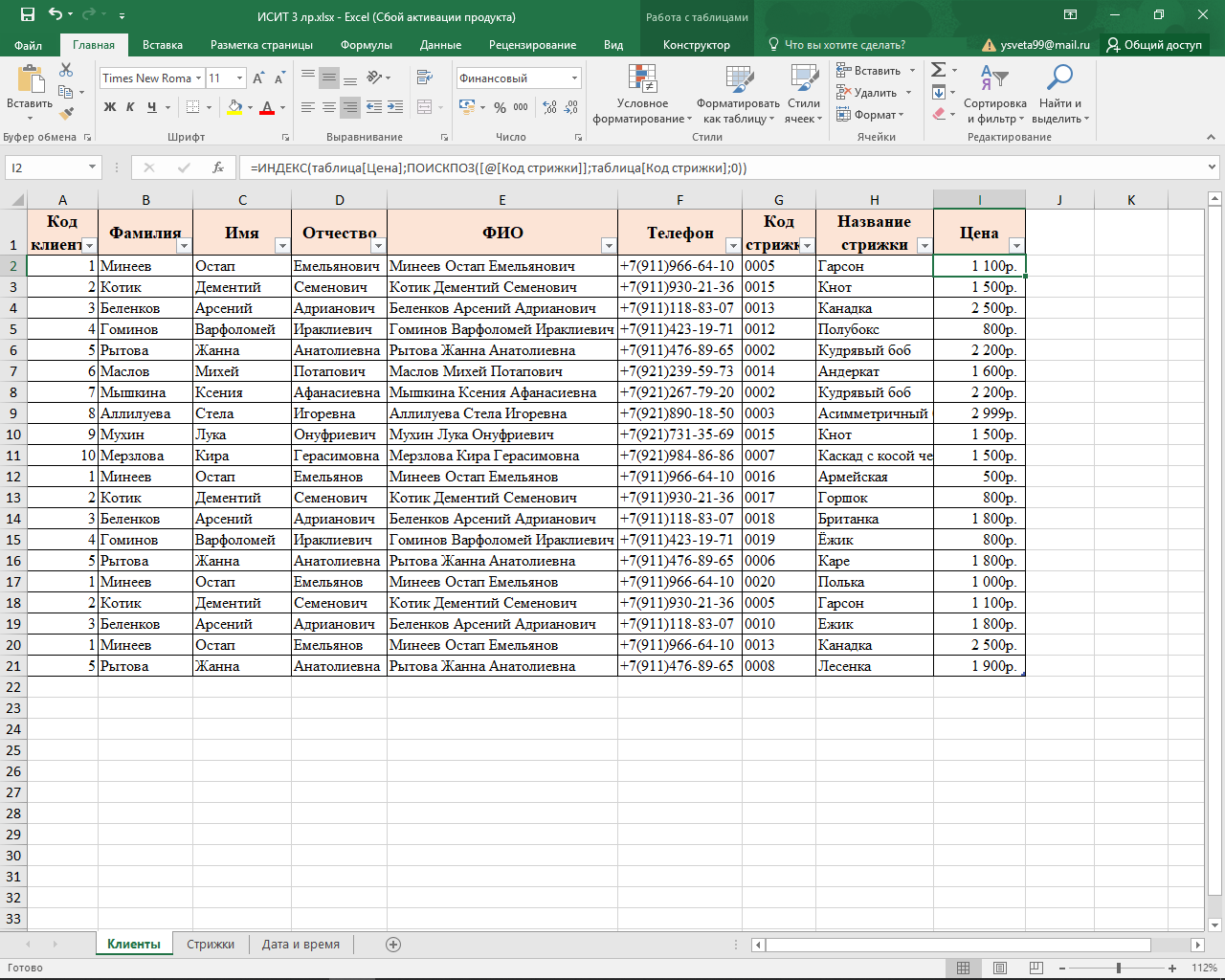Click the increase font size icon
Viewport: 1225px width, 980px height.
(258, 78)
